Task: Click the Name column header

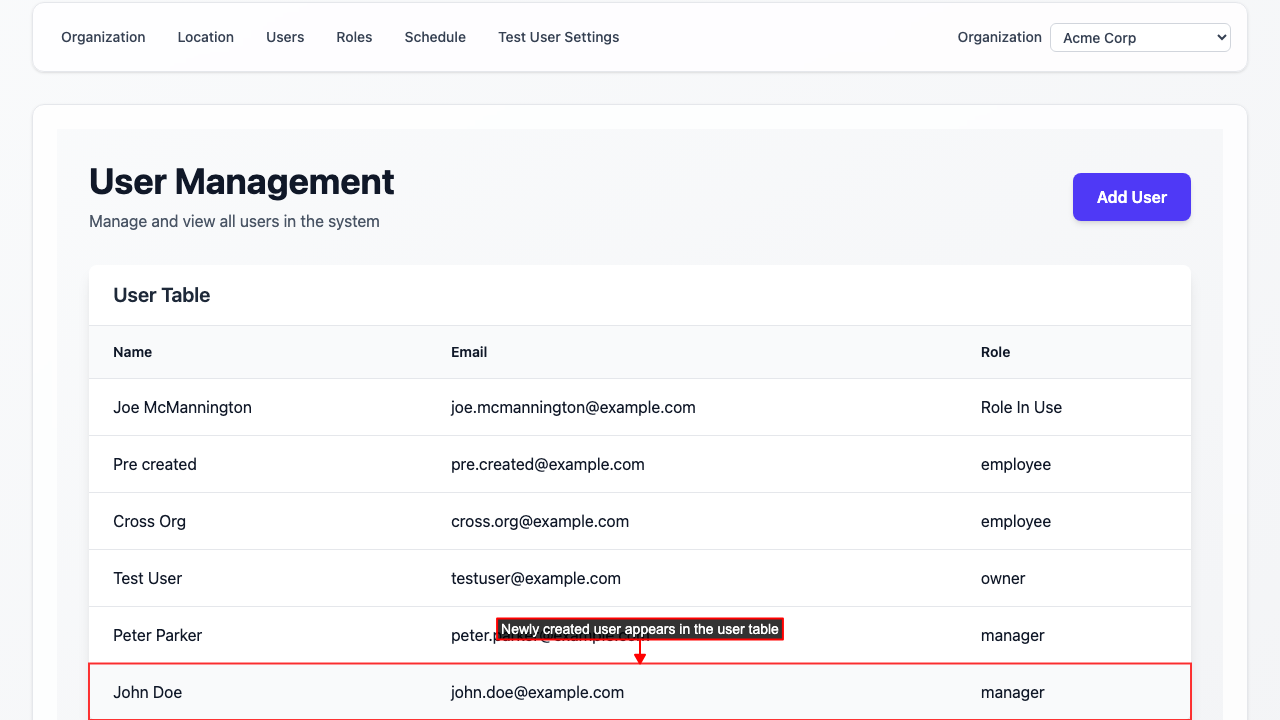Action: coord(132,352)
